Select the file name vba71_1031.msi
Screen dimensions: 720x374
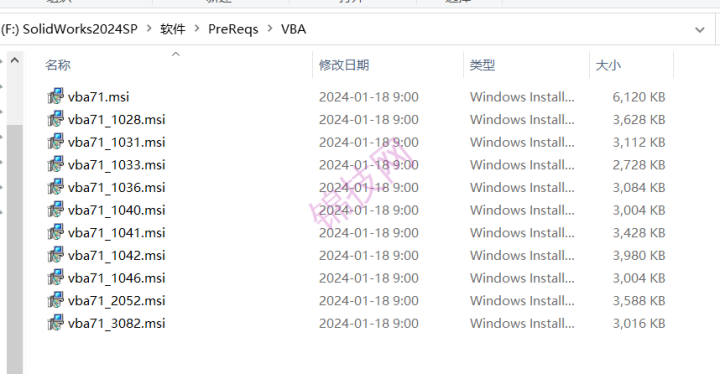coord(117,142)
